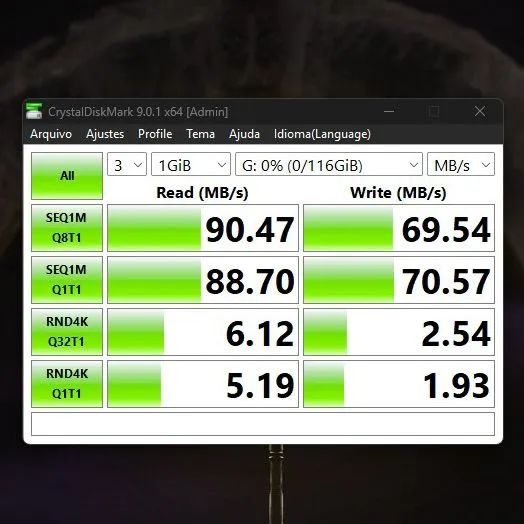Screen dimensions: 524x524
Task: Open the drive selector G: 0% (0/116GiB)
Action: coord(329,164)
